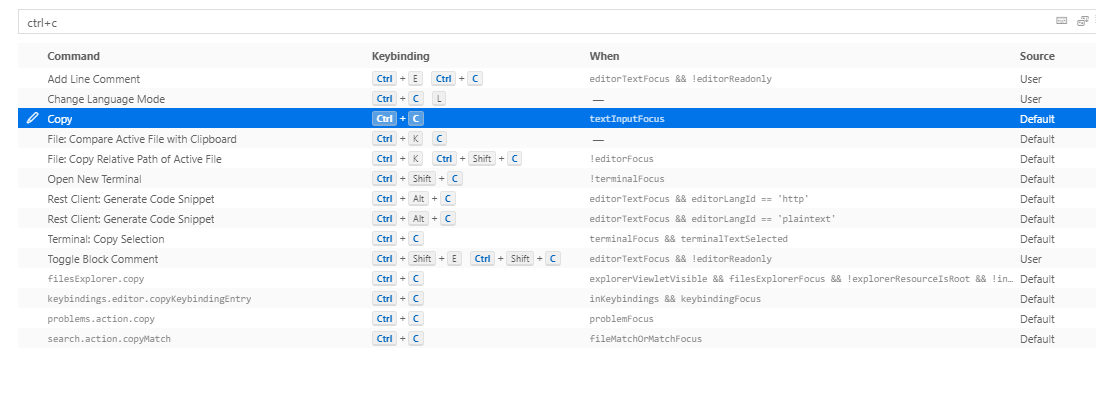The width and height of the screenshot is (1096, 414).
Task: Click the Default source of the Copy row
Action: 1037,119
